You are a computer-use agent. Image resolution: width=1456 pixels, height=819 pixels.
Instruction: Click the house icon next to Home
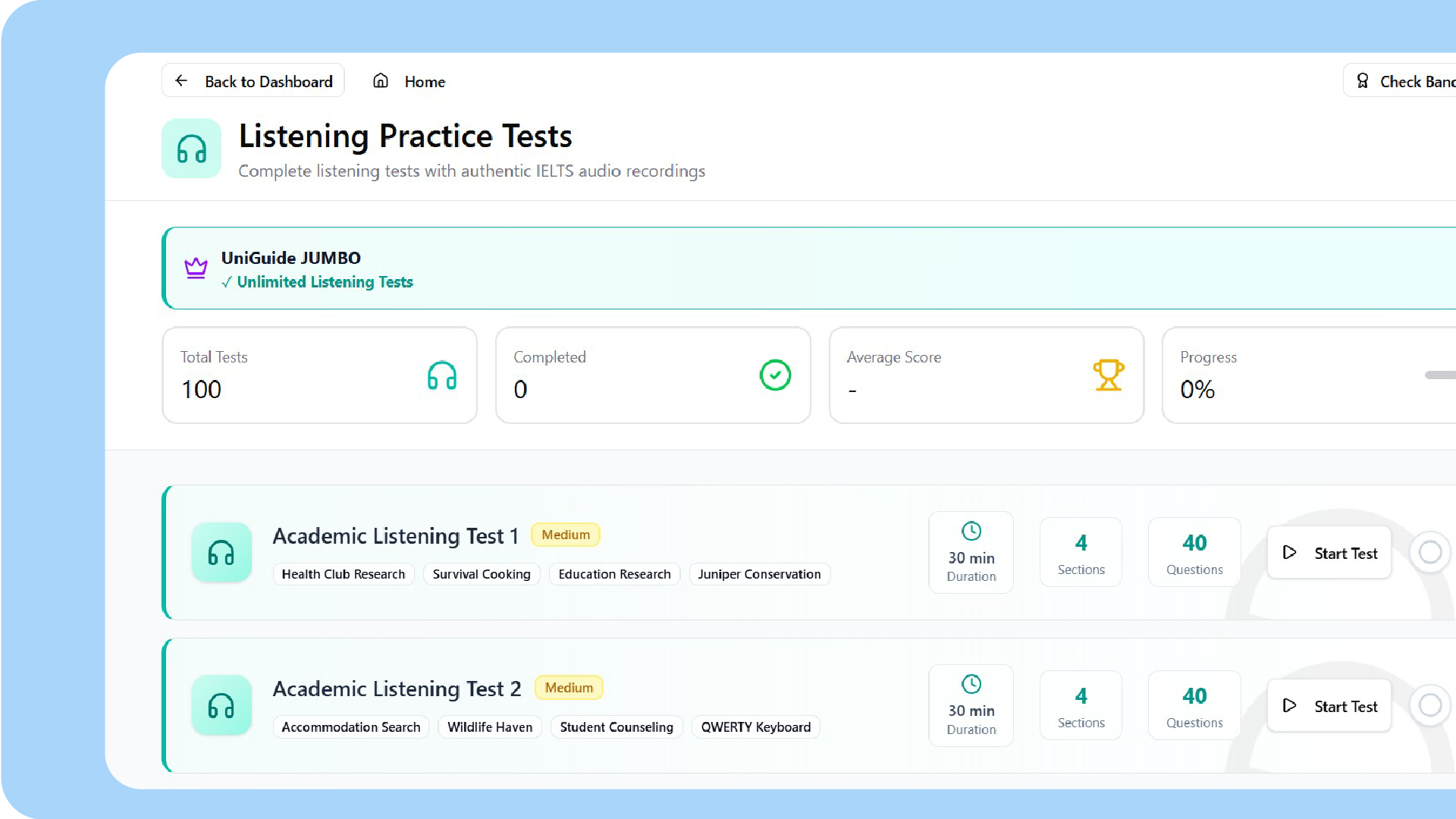[381, 80]
